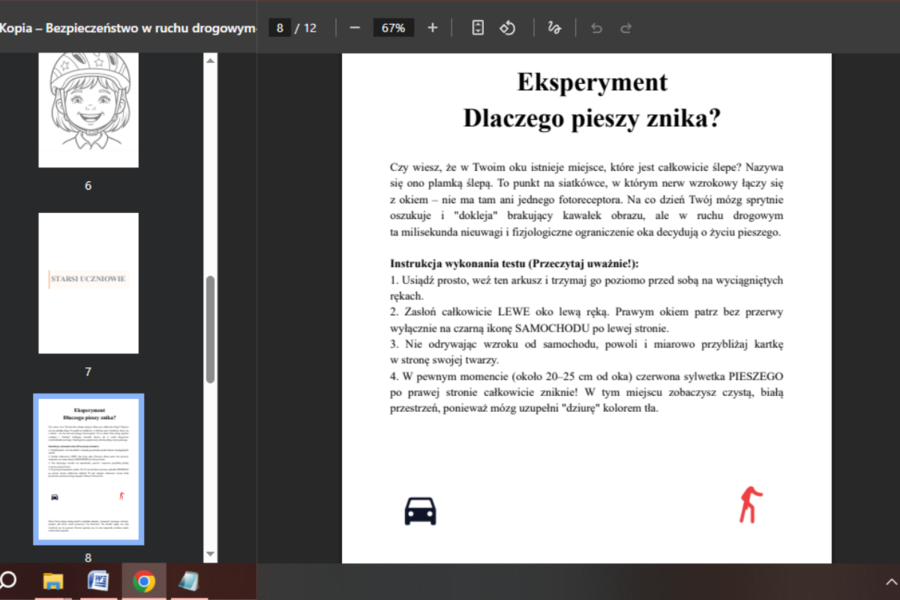
Task: Click the redo arrow in toolbar
Action: click(x=626, y=28)
